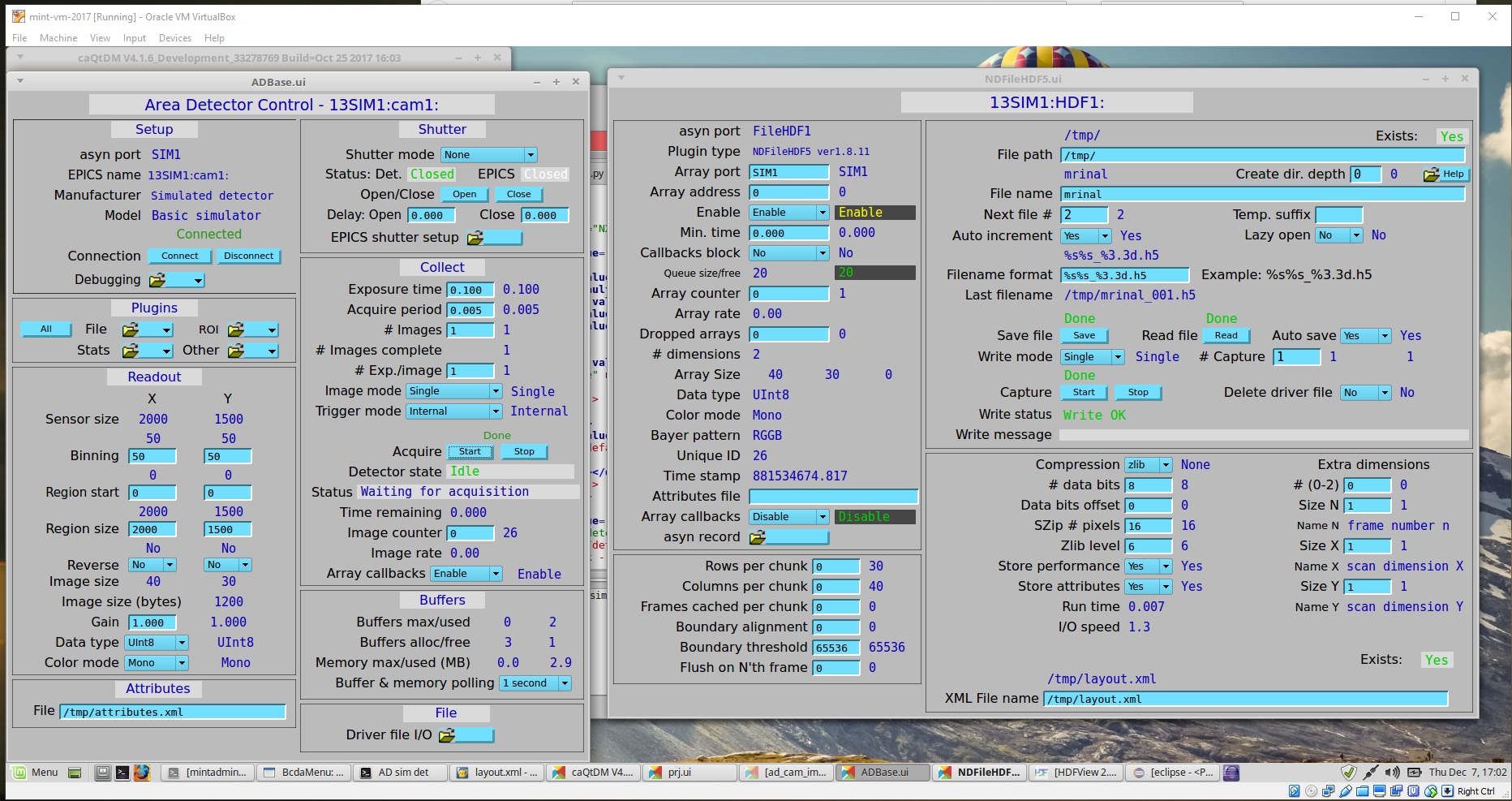Open the Driver file I/O menu
The width and height of the screenshot is (1512, 801).
466,735
